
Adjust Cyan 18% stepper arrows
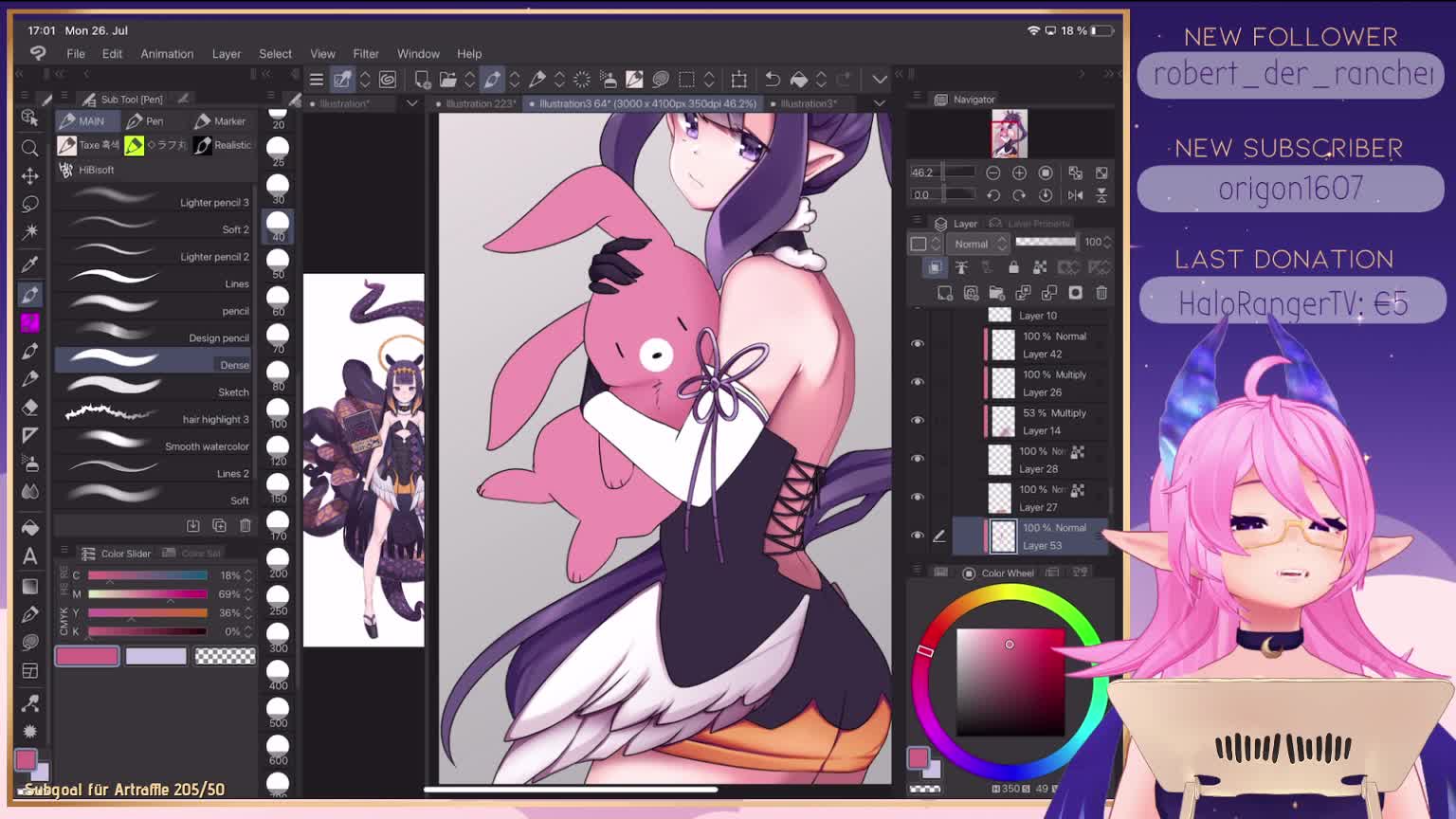pos(248,575)
